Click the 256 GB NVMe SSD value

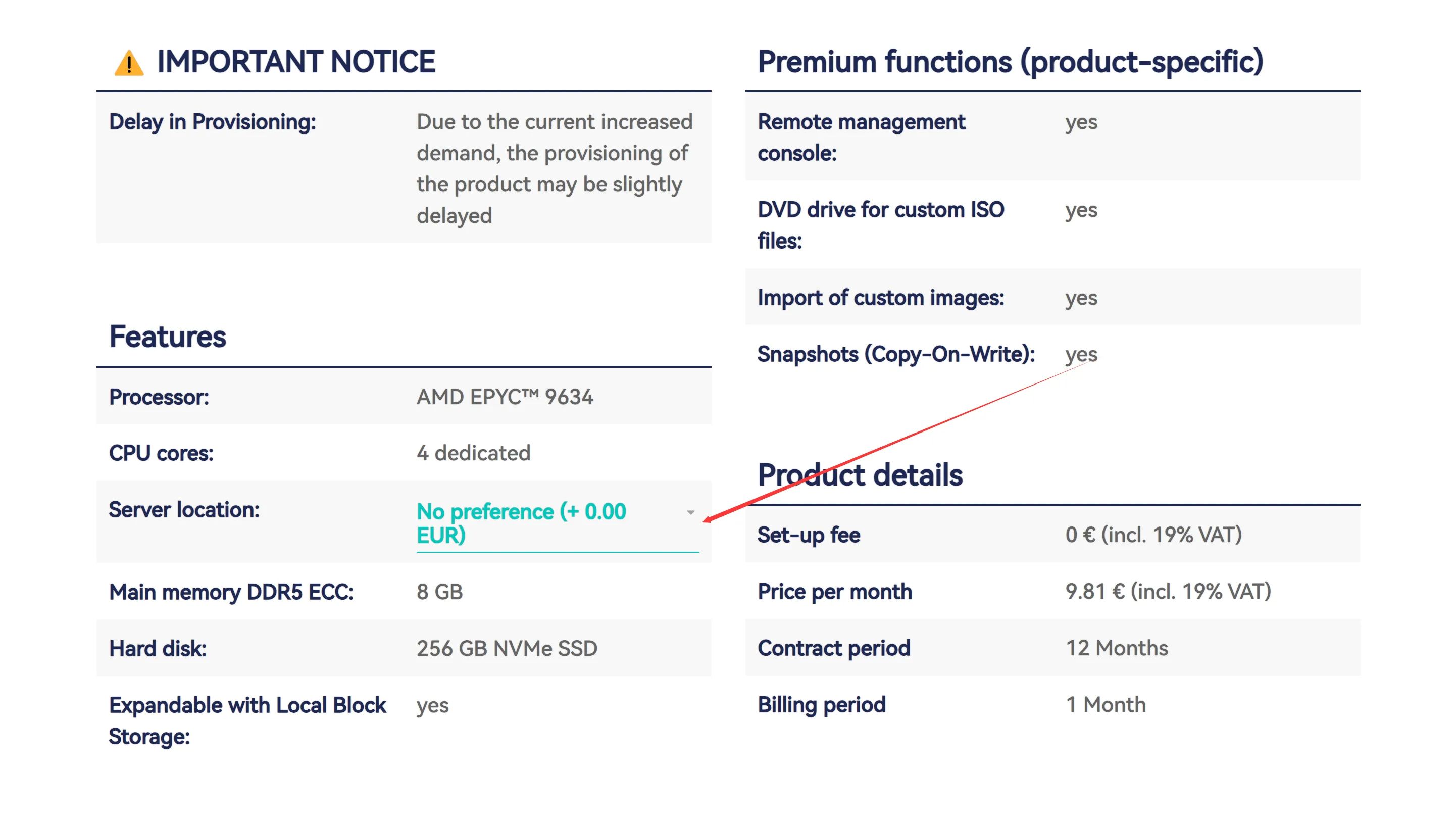(507, 648)
